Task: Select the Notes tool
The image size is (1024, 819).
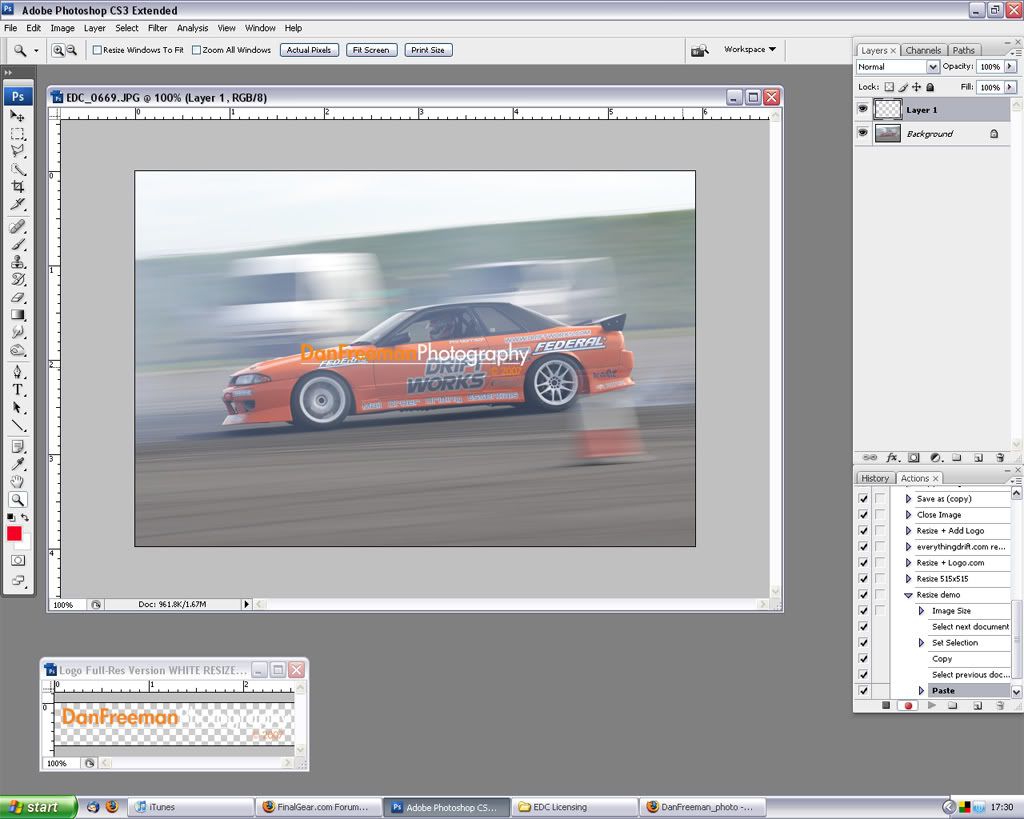Action: click(x=18, y=447)
